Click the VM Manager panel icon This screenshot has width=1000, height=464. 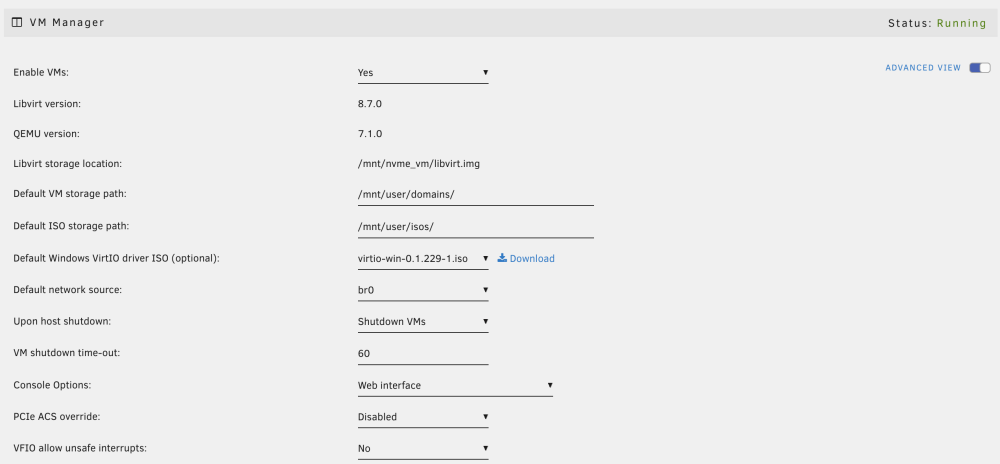pyautogui.click(x=17, y=23)
